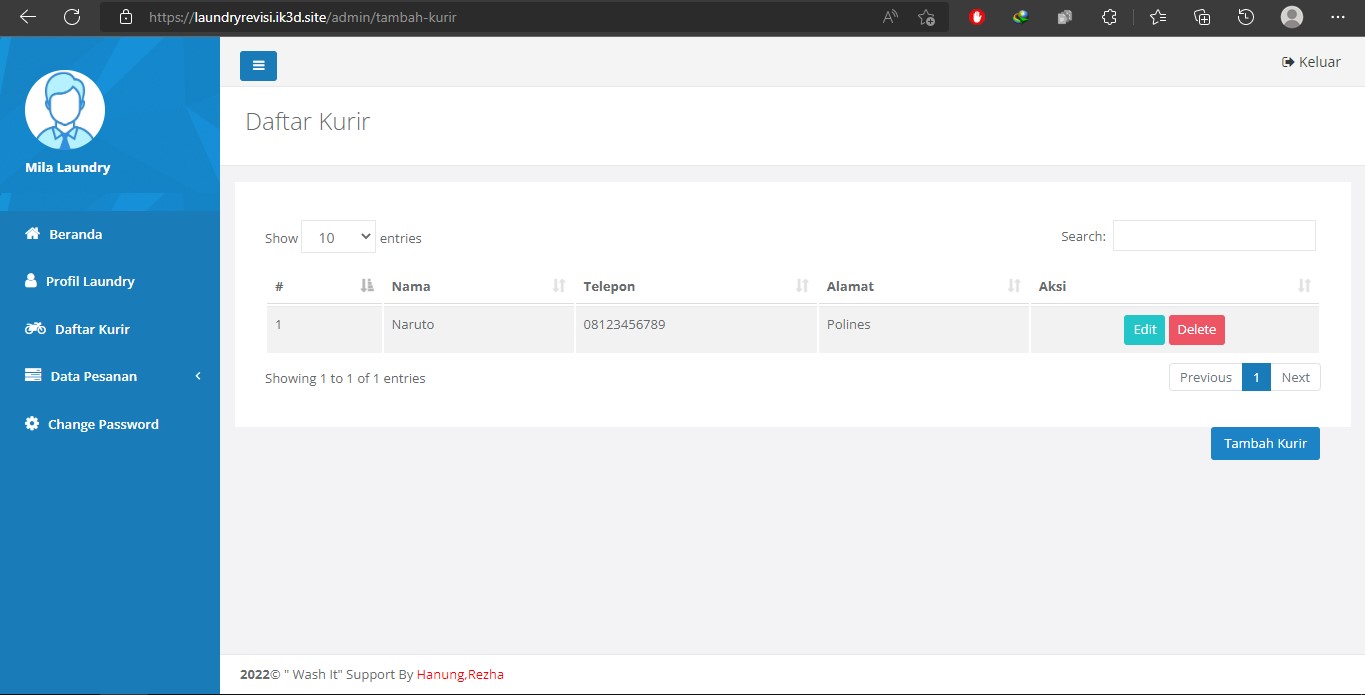Viewport: 1365px width, 695px height.
Task: Edit the Naruto courier entry
Action: (1144, 330)
